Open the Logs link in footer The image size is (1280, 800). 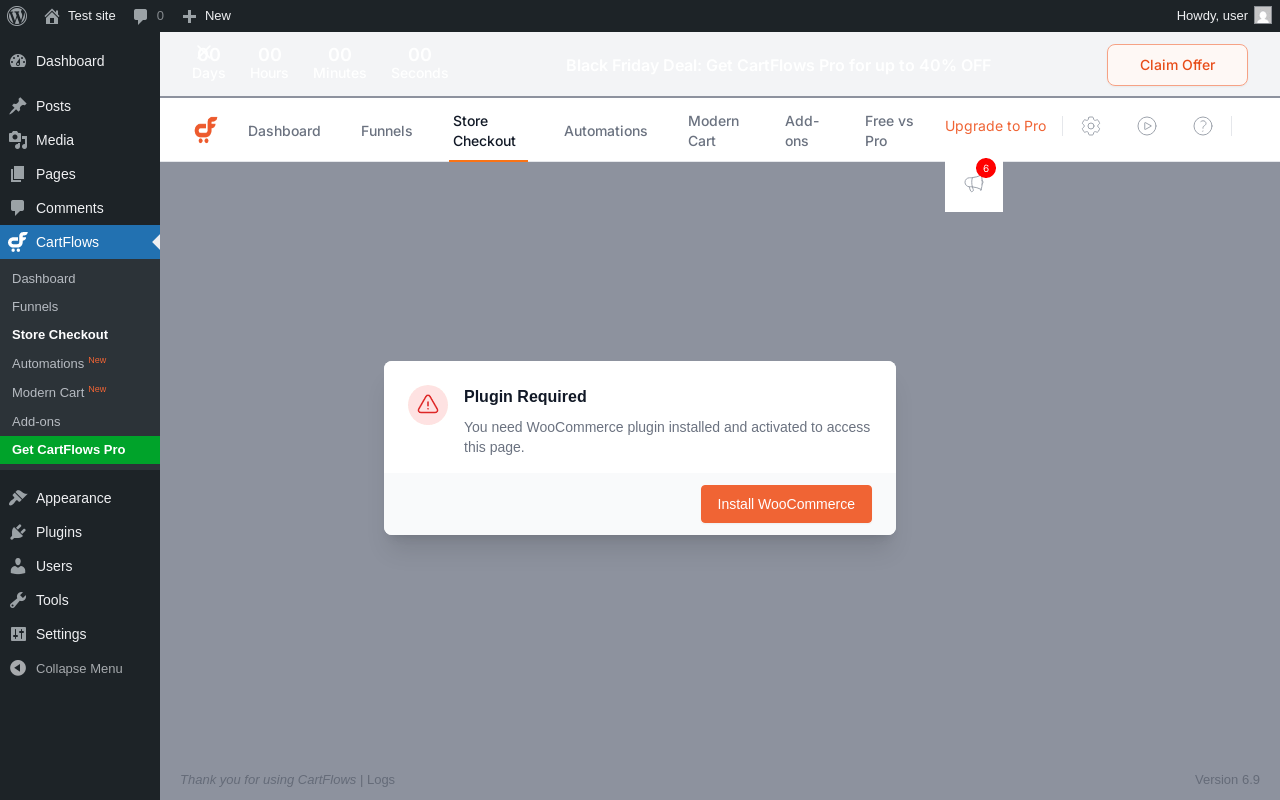coord(381,779)
